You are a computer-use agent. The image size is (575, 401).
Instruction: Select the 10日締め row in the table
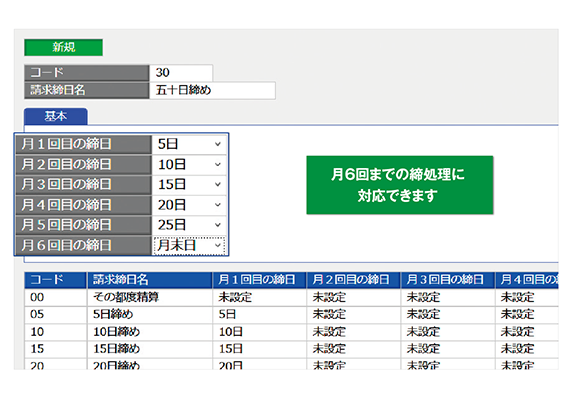pos(292,332)
